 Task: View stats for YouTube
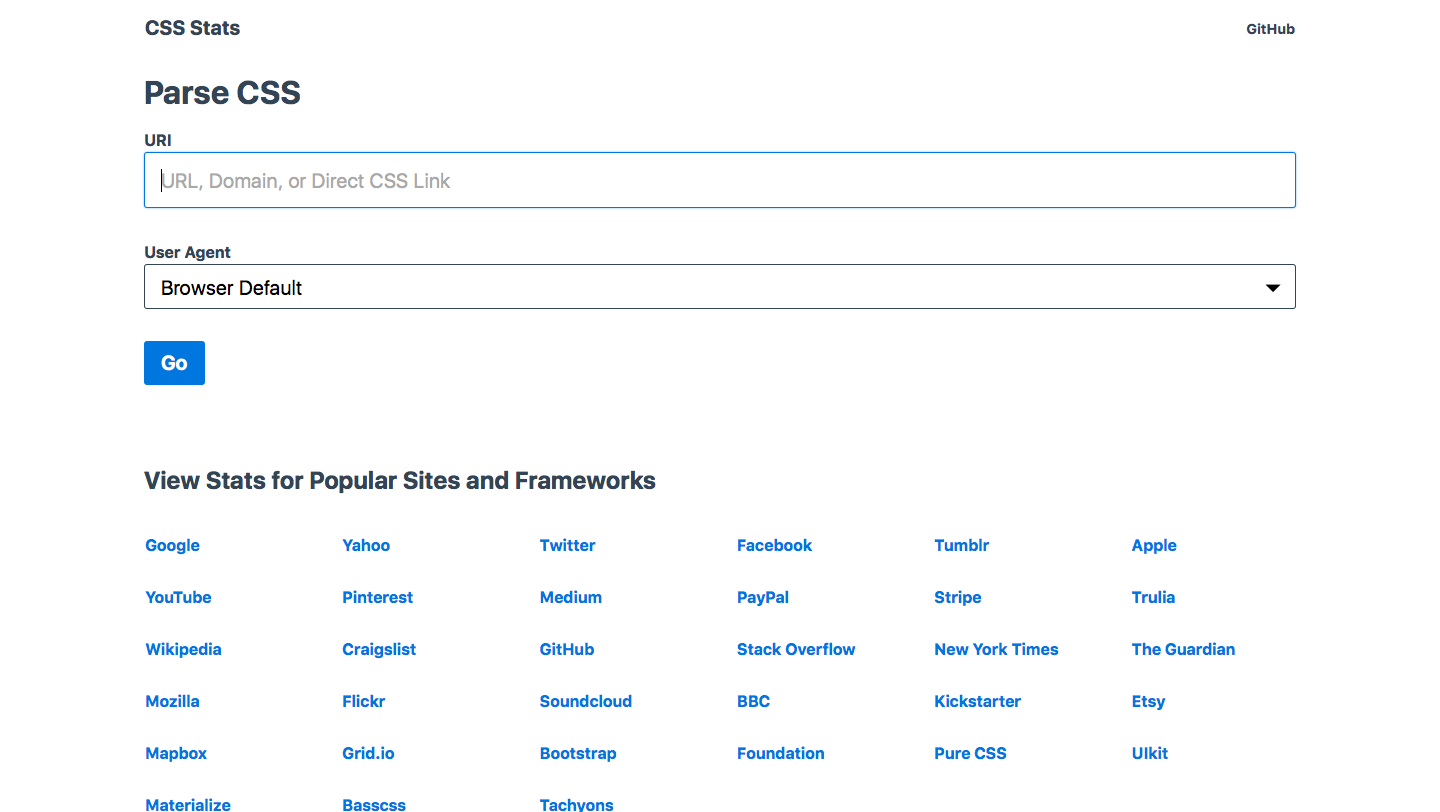pos(178,597)
